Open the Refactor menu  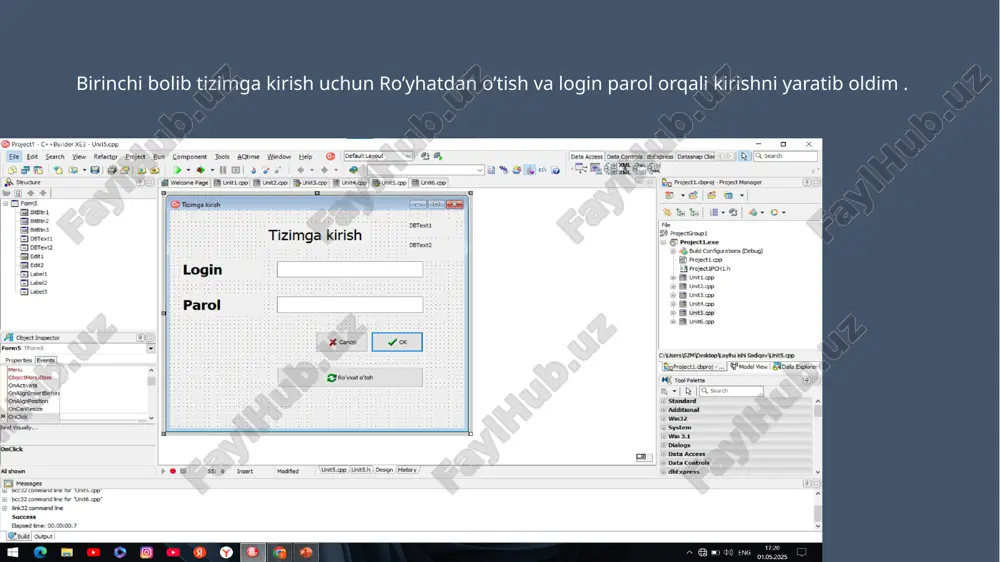(105, 156)
